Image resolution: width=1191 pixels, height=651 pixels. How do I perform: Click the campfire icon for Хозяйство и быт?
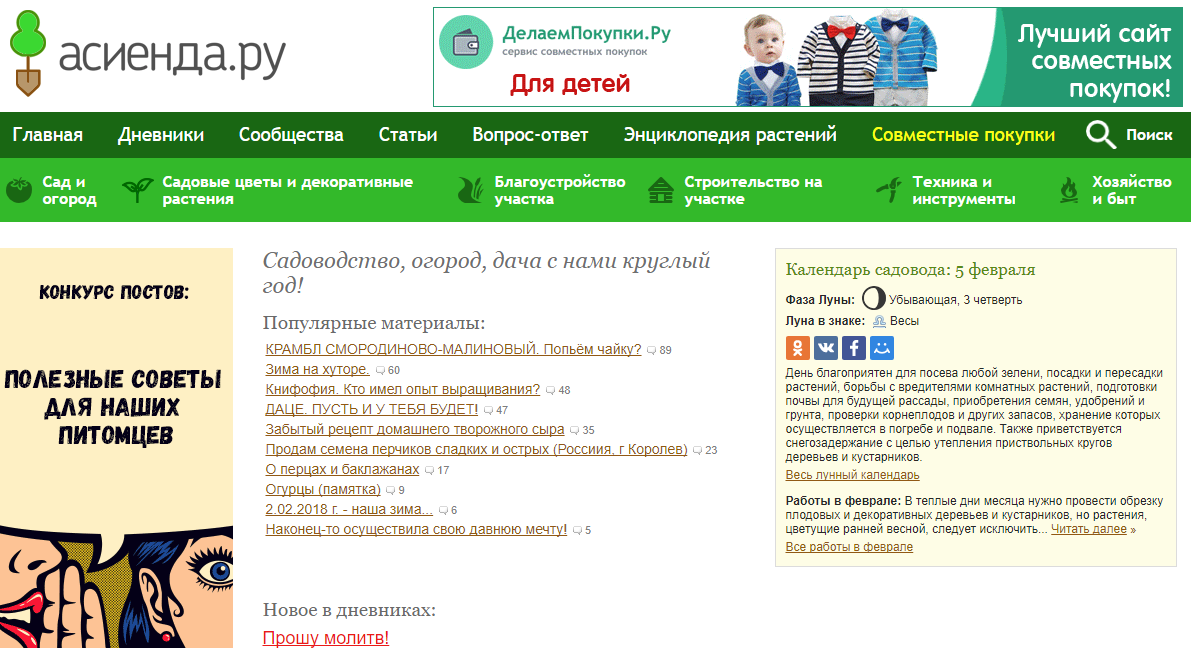(1069, 190)
